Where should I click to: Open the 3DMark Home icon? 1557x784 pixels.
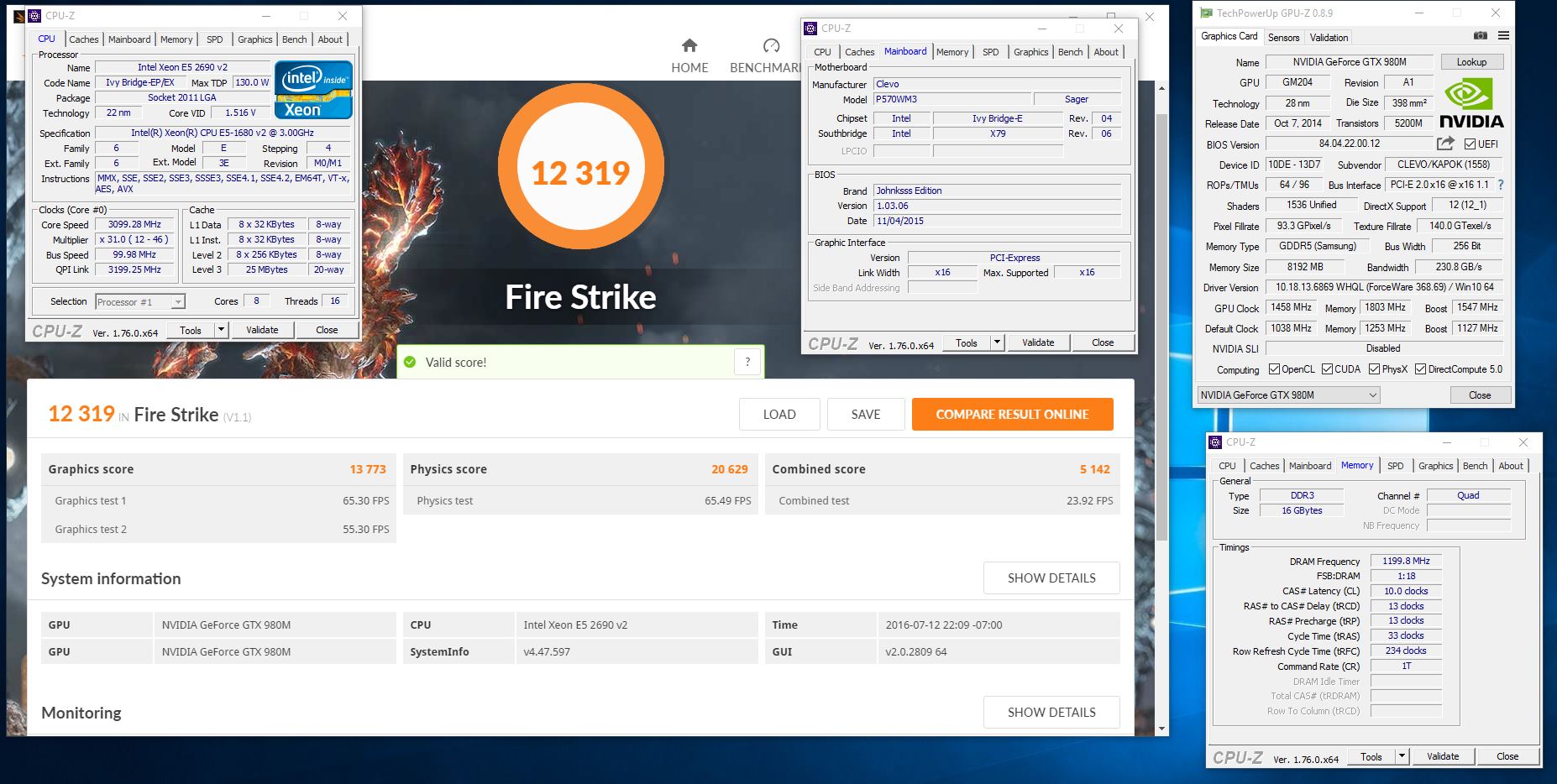(x=689, y=45)
